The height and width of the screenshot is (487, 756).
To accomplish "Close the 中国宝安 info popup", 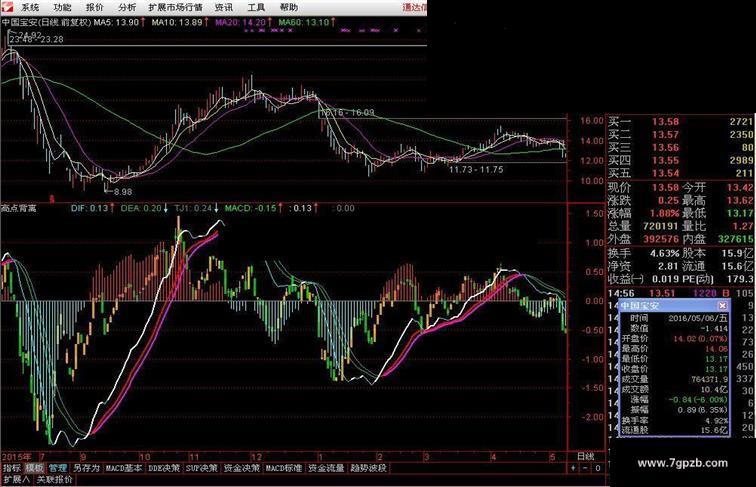I will pos(722,306).
